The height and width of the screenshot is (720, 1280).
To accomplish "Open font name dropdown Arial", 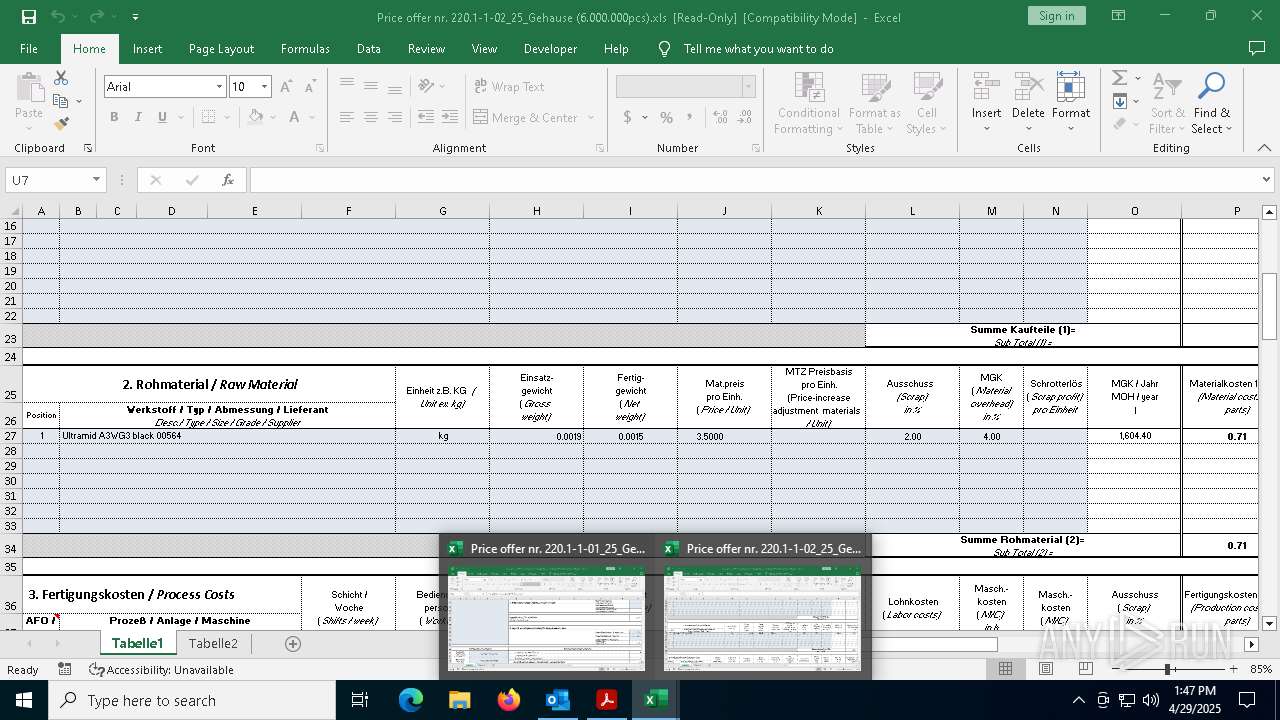I will coord(219,87).
